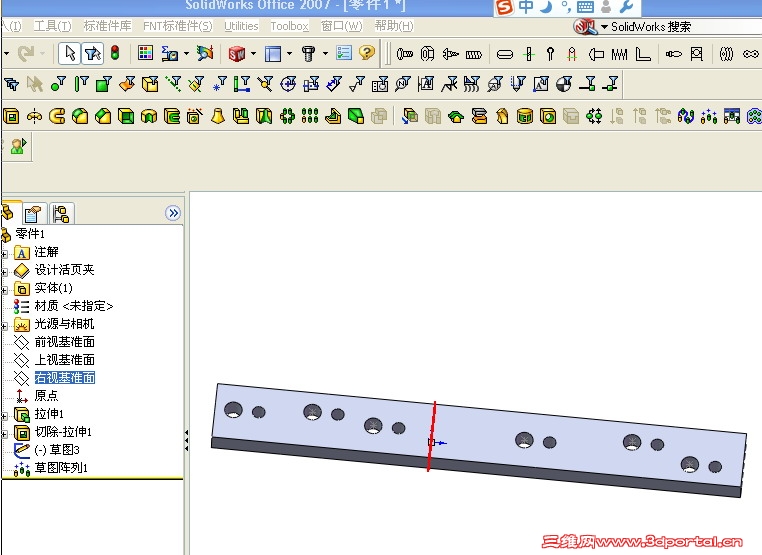Toggle the Selection Filter toolbar button
762x555 pixels.
coord(92,53)
